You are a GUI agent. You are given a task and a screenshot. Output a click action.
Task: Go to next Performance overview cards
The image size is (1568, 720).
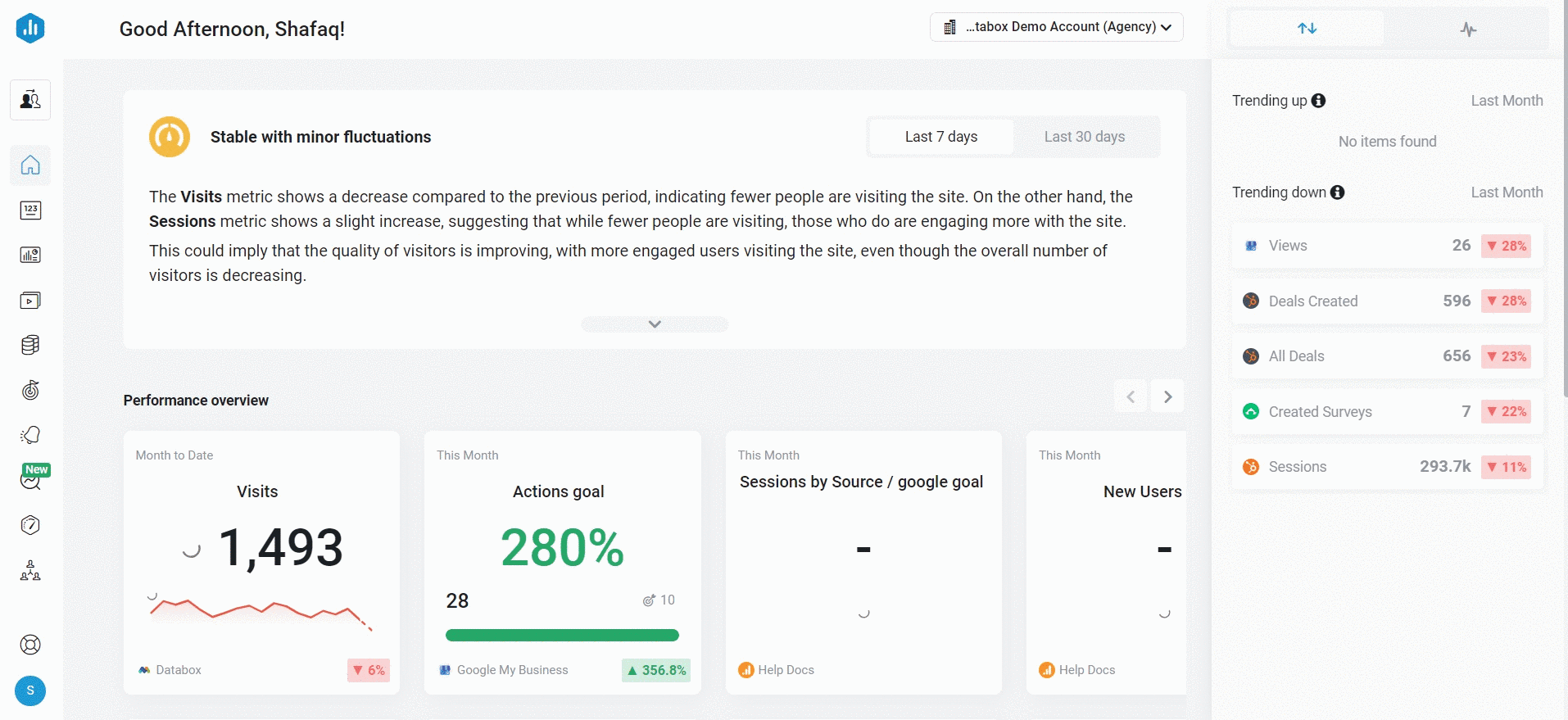(x=1167, y=397)
